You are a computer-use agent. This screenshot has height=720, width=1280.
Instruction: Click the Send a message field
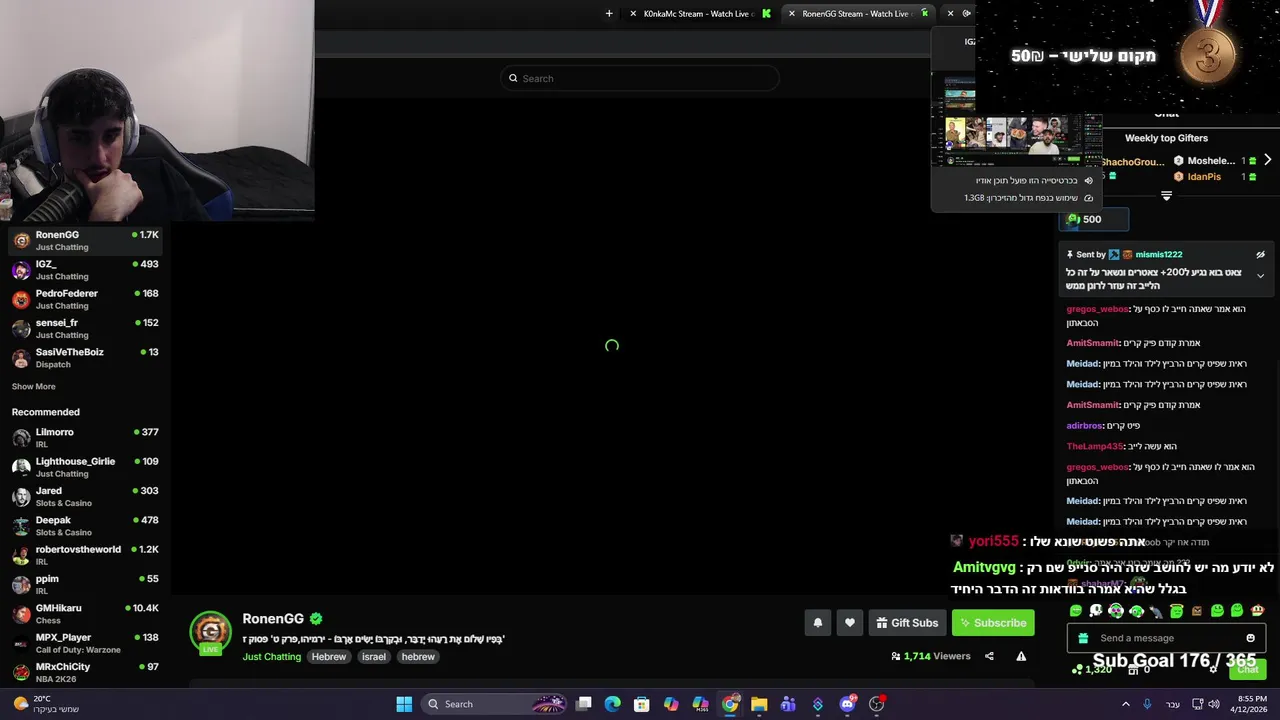[1166, 638]
